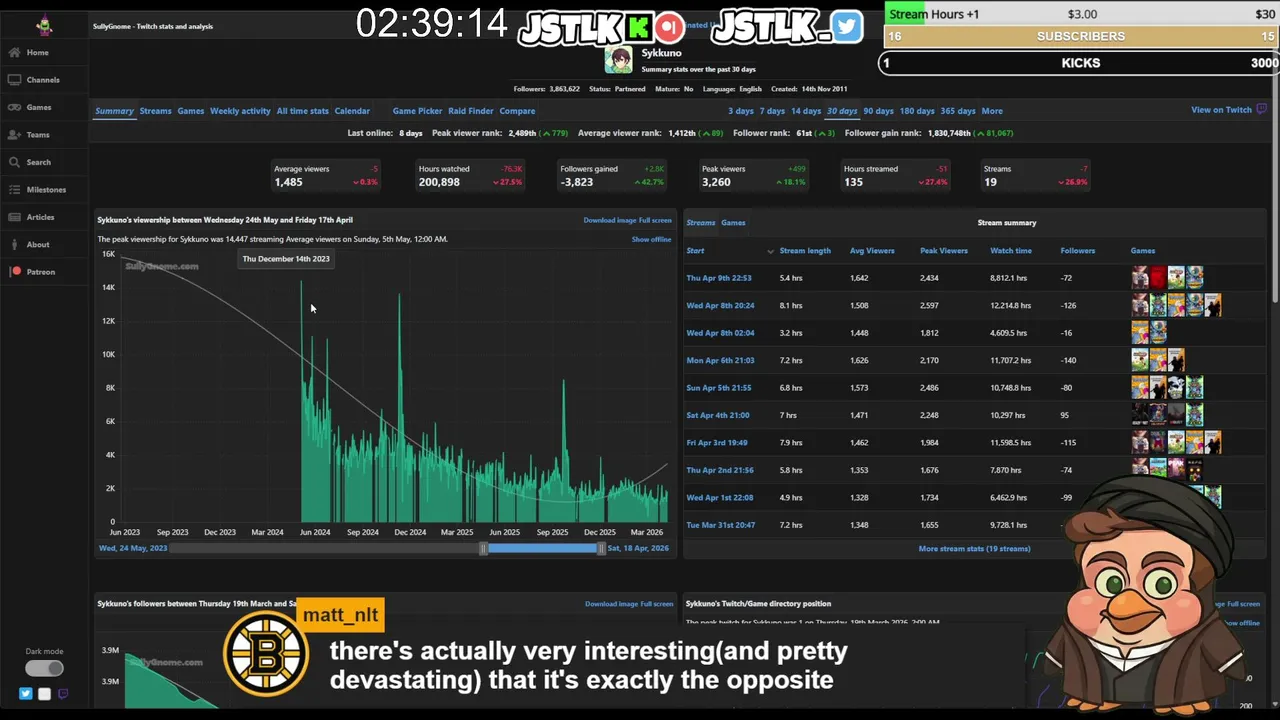This screenshot has width=1280, height=720.
Task: Open the Raid Finder tool
Action: tap(471, 111)
